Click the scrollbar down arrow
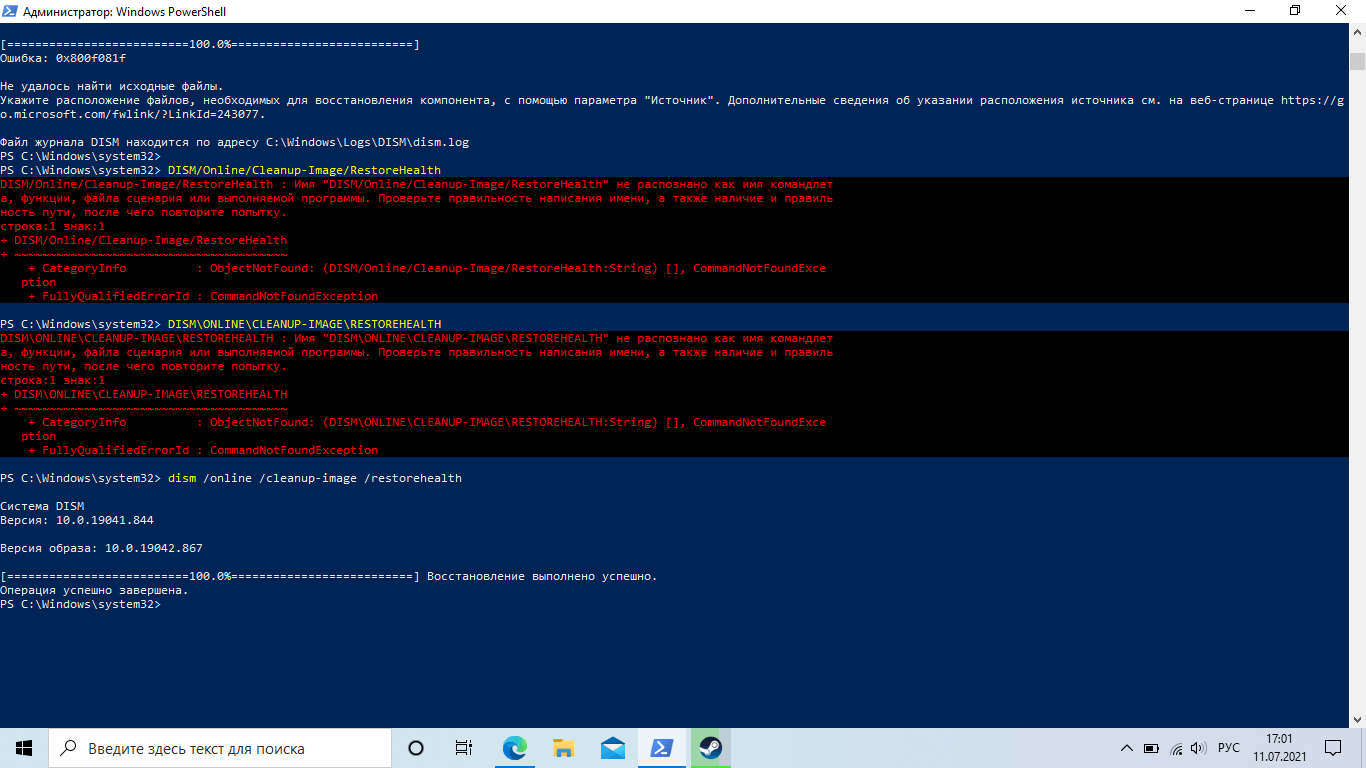Image resolution: width=1366 pixels, height=768 pixels. coord(1357,718)
